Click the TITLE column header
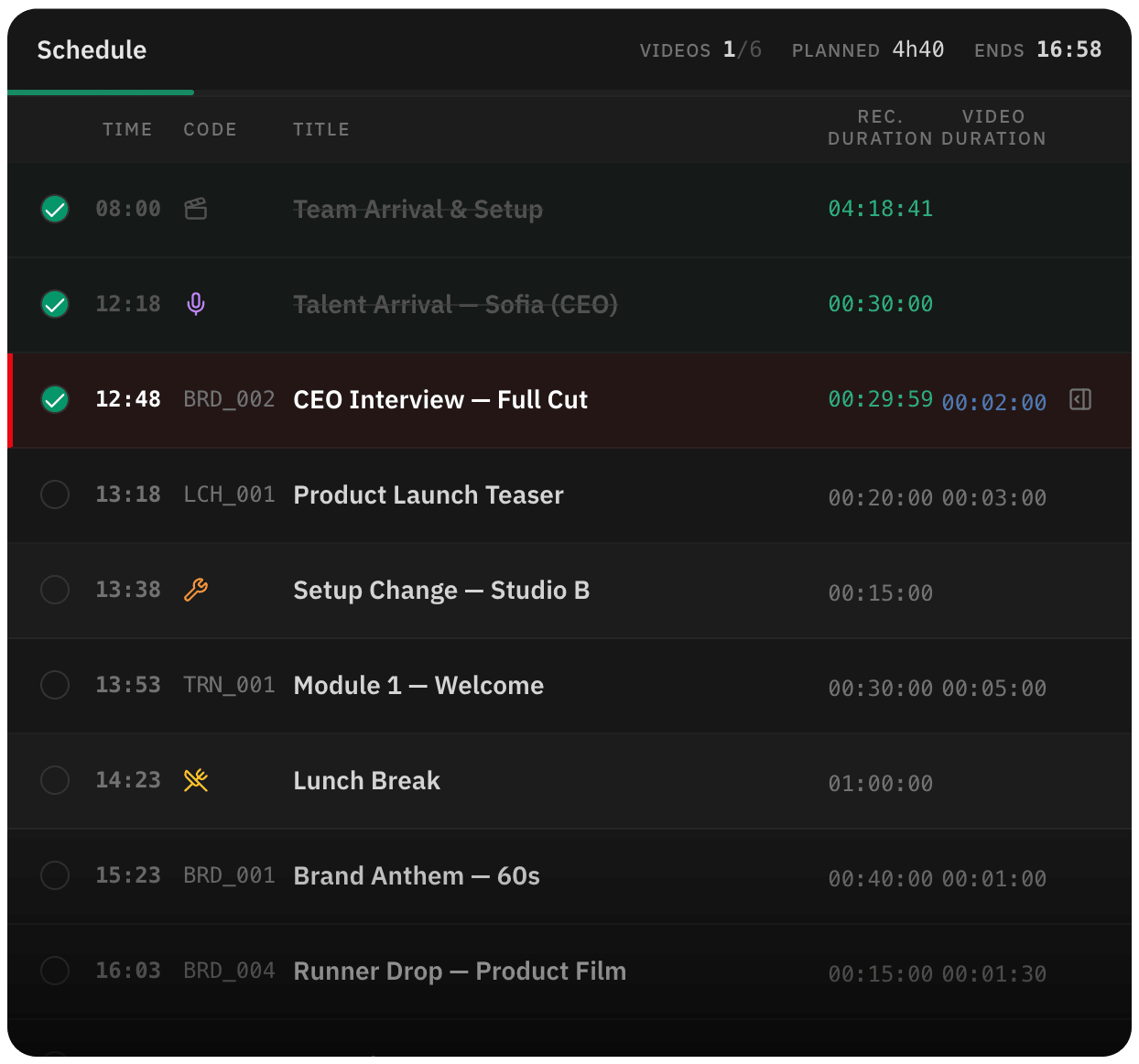The width and height of the screenshot is (1139, 1064). tap(321, 129)
